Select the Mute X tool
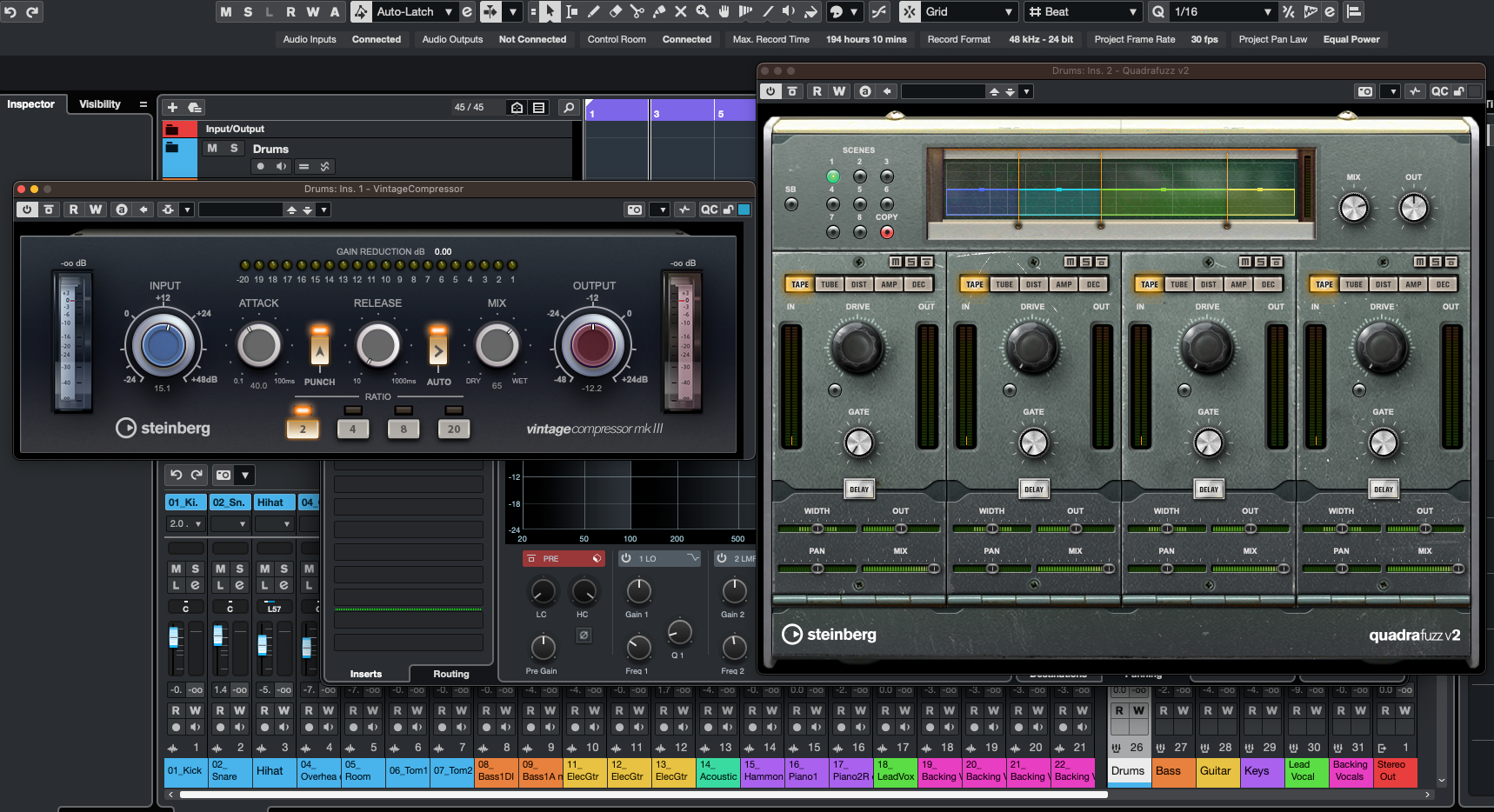The width and height of the screenshot is (1494, 812). [680, 11]
